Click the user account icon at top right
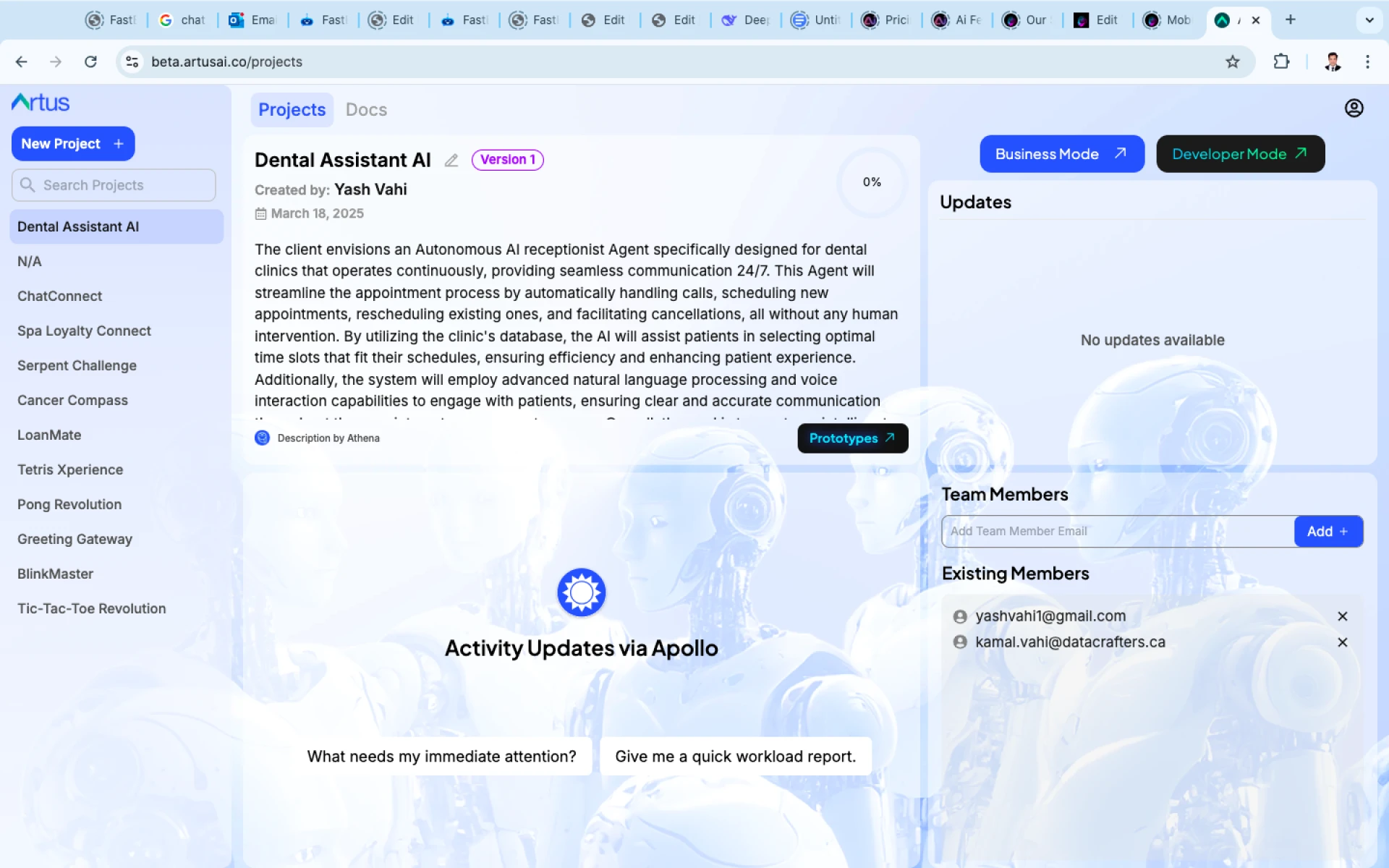 (1354, 109)
